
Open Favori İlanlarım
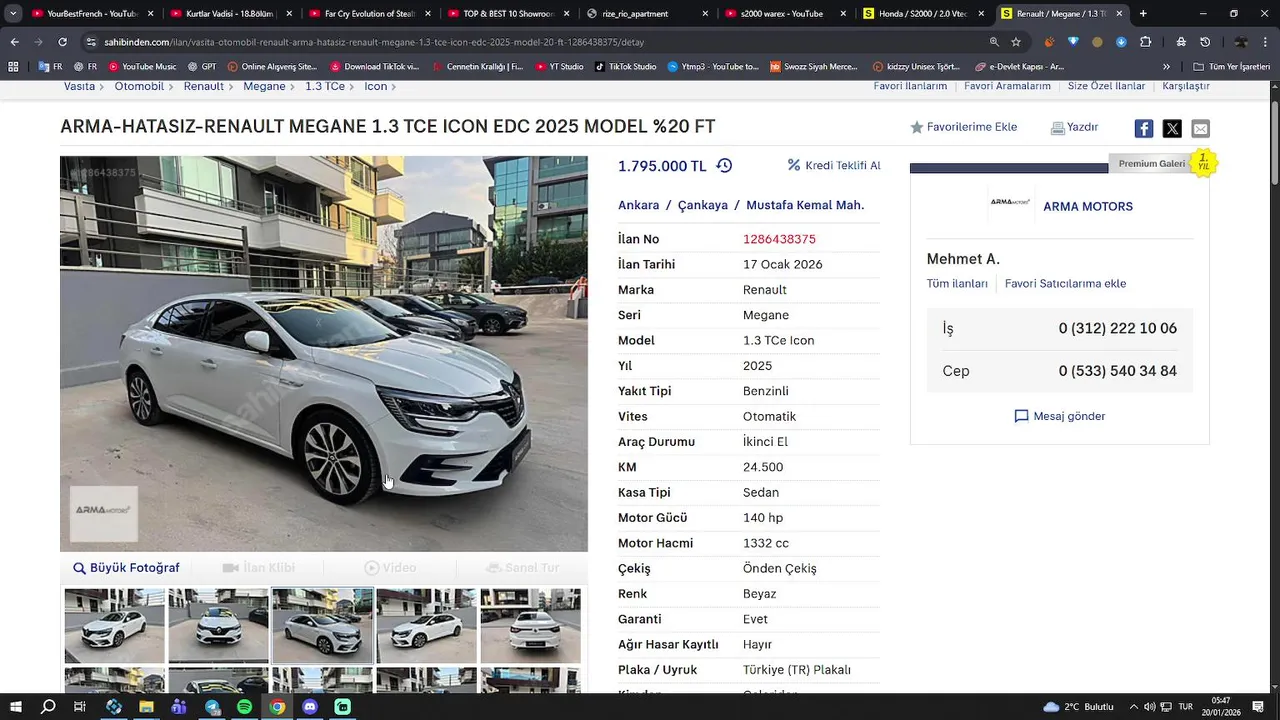point(910,86)
